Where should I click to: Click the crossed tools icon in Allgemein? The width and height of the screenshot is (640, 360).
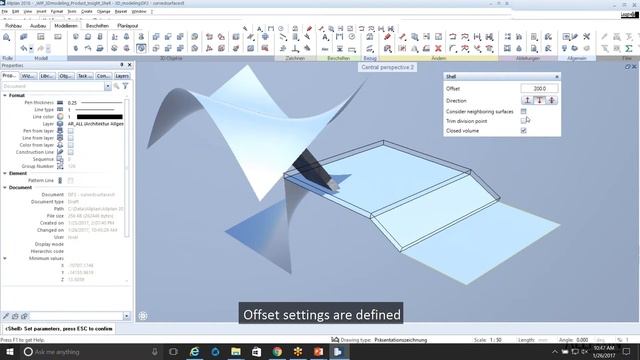[587, 37]
